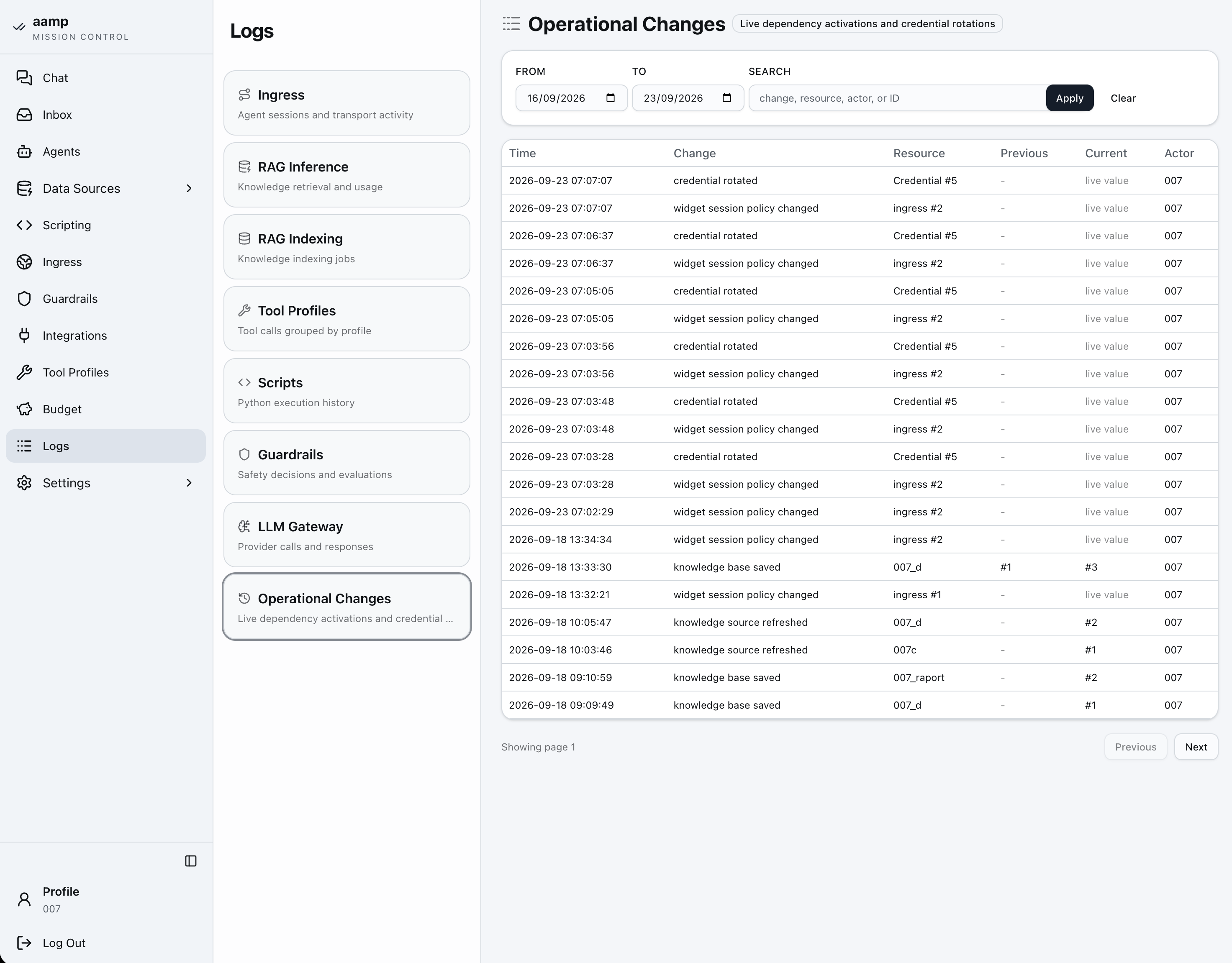This screenshot has width=1232, height=963.
Task: Go to the Next page
Action: (1196, 746)
